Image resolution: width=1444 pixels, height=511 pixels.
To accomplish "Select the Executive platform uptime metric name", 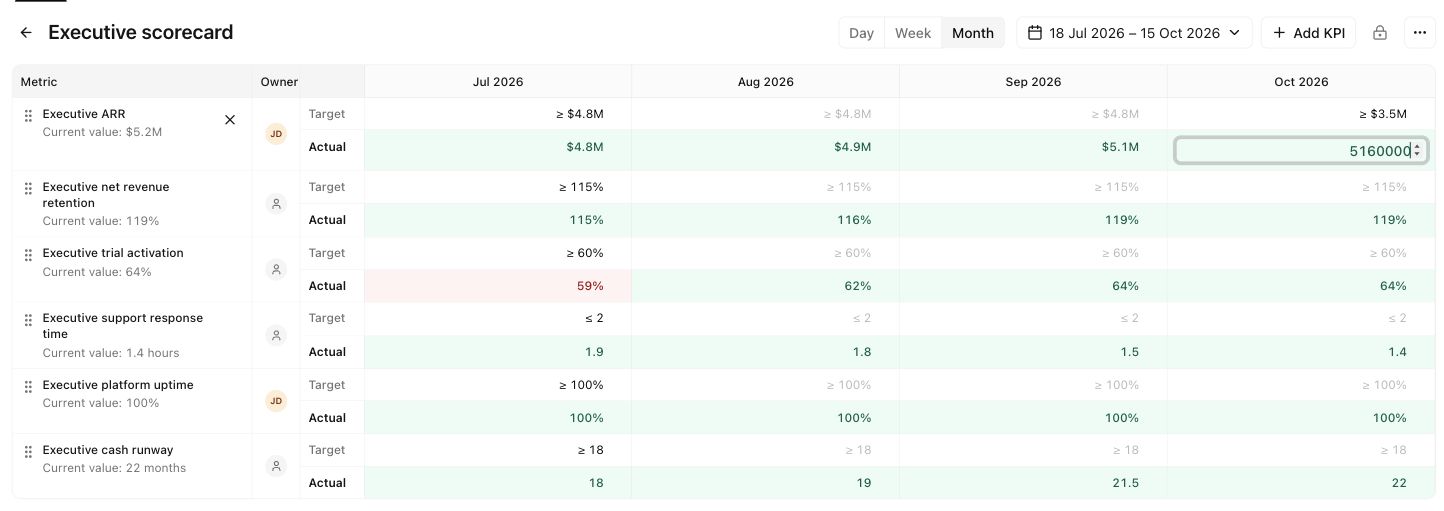I will (x=118, y=385).
